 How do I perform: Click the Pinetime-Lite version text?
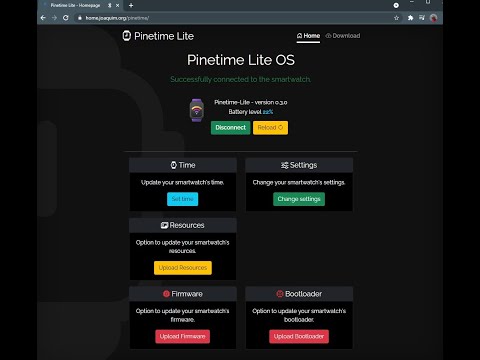(x=251, y=102)
